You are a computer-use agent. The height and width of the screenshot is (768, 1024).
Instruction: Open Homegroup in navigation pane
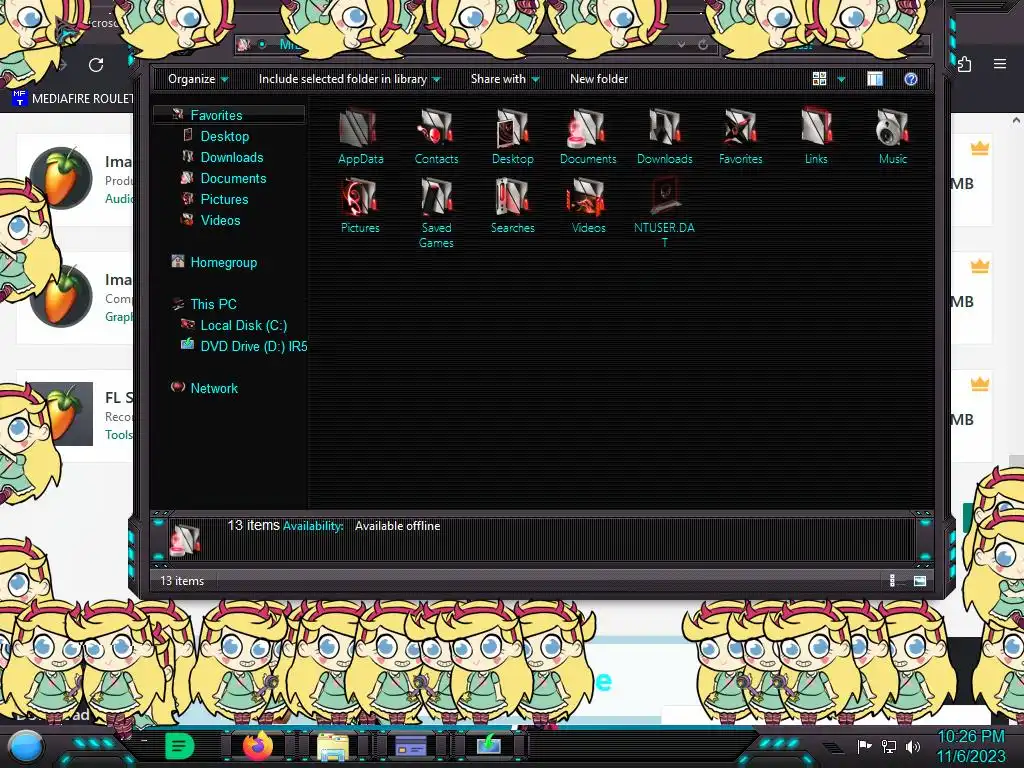pos(223,262)
